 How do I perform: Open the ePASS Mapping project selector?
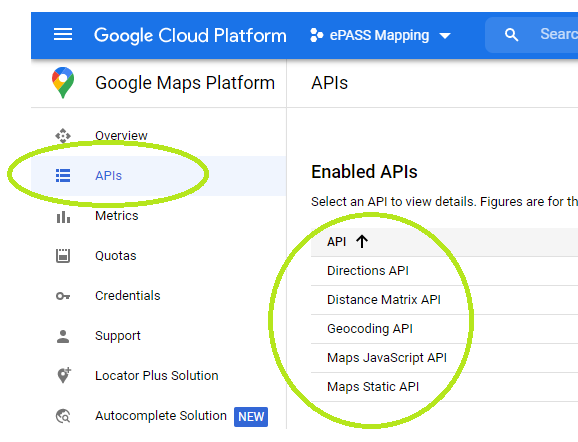tap(380, 35)
